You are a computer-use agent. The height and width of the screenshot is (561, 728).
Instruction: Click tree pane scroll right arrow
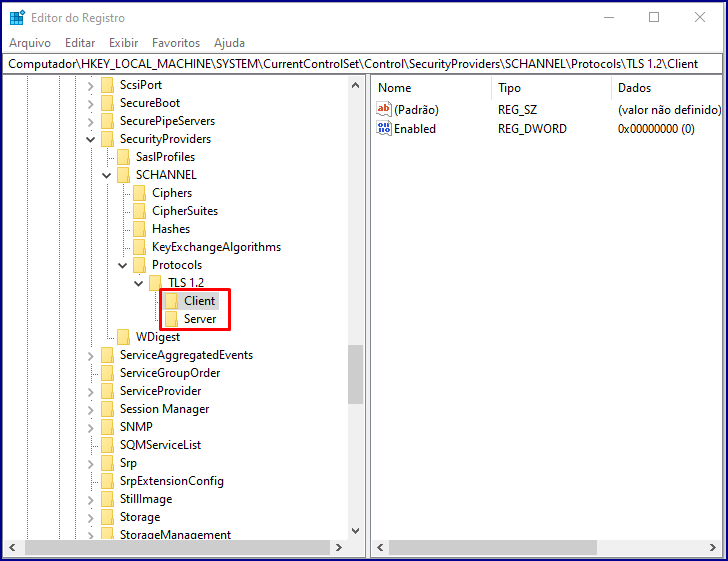tap(338, 548)
